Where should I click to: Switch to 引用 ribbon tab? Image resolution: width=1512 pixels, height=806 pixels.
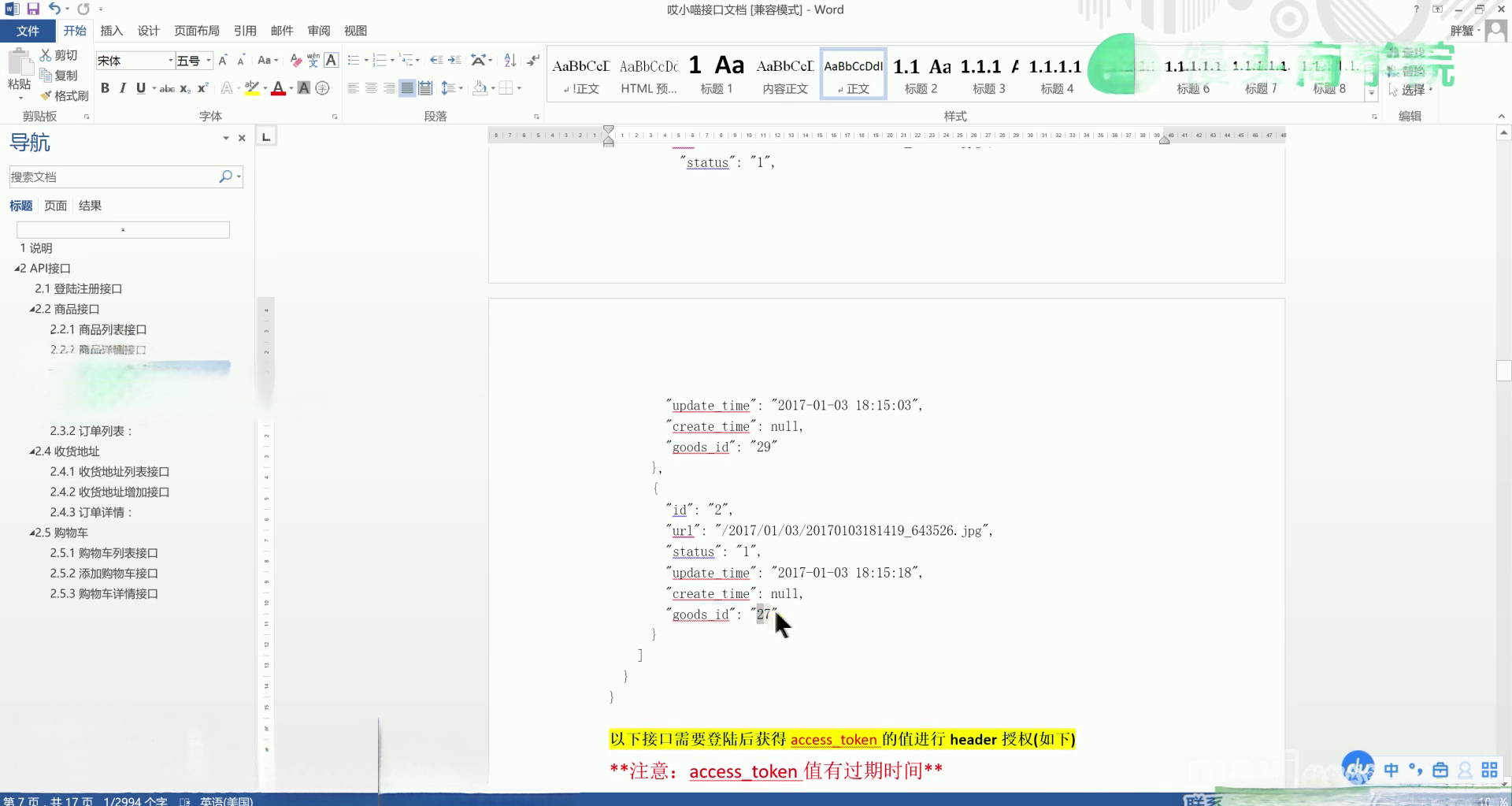tap(245, 31)
